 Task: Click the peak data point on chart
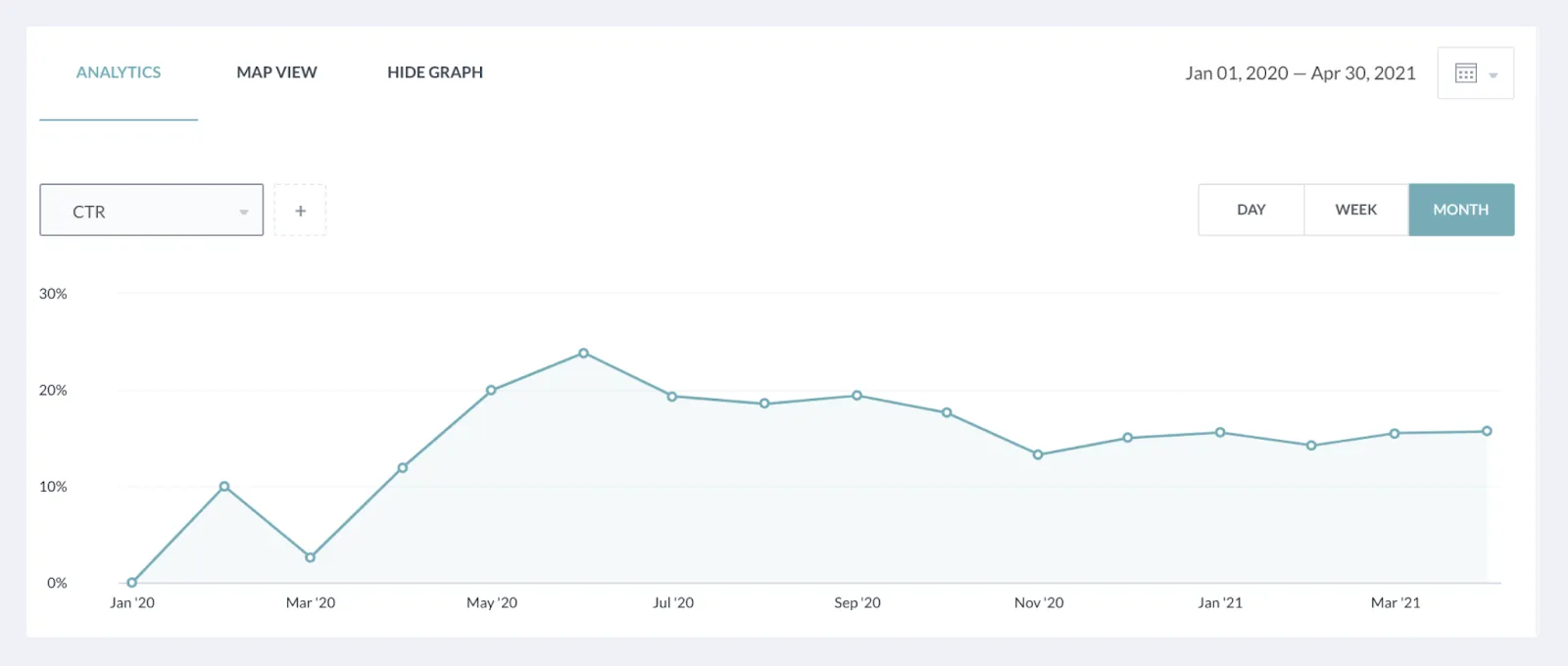(583, 353)
